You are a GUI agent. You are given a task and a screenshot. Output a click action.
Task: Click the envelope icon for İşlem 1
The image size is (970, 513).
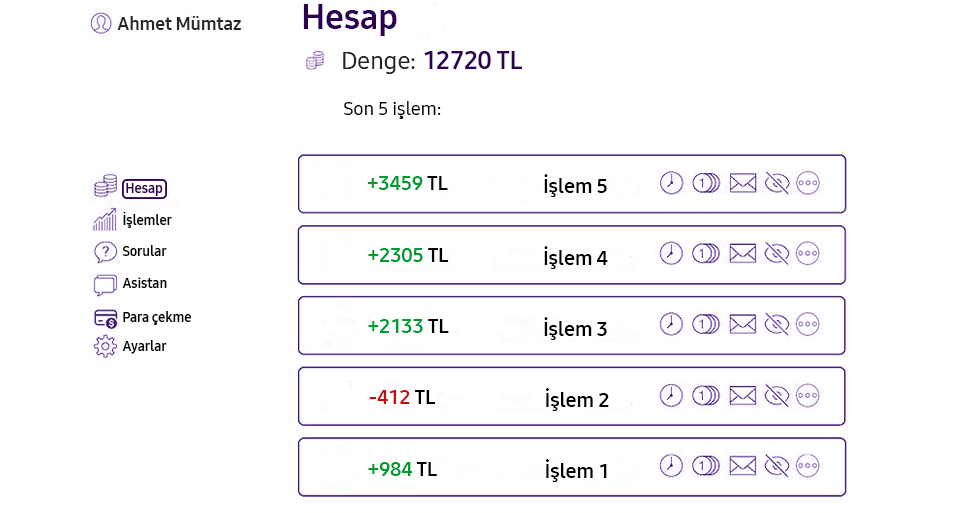point(742,465)
